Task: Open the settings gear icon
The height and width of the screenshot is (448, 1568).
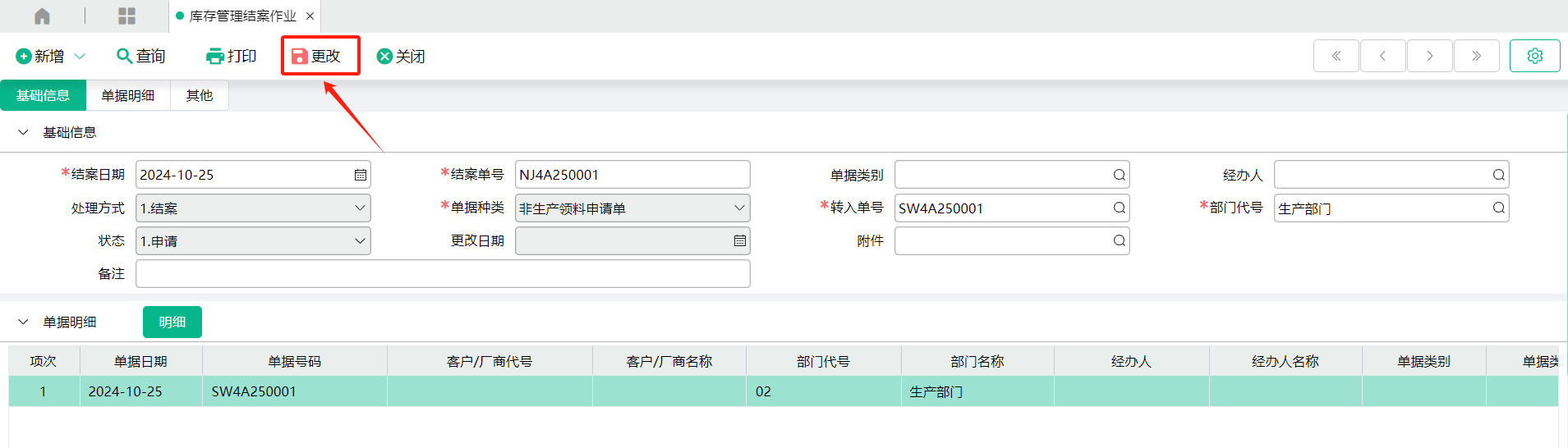Action: [x=1534, y=56]
